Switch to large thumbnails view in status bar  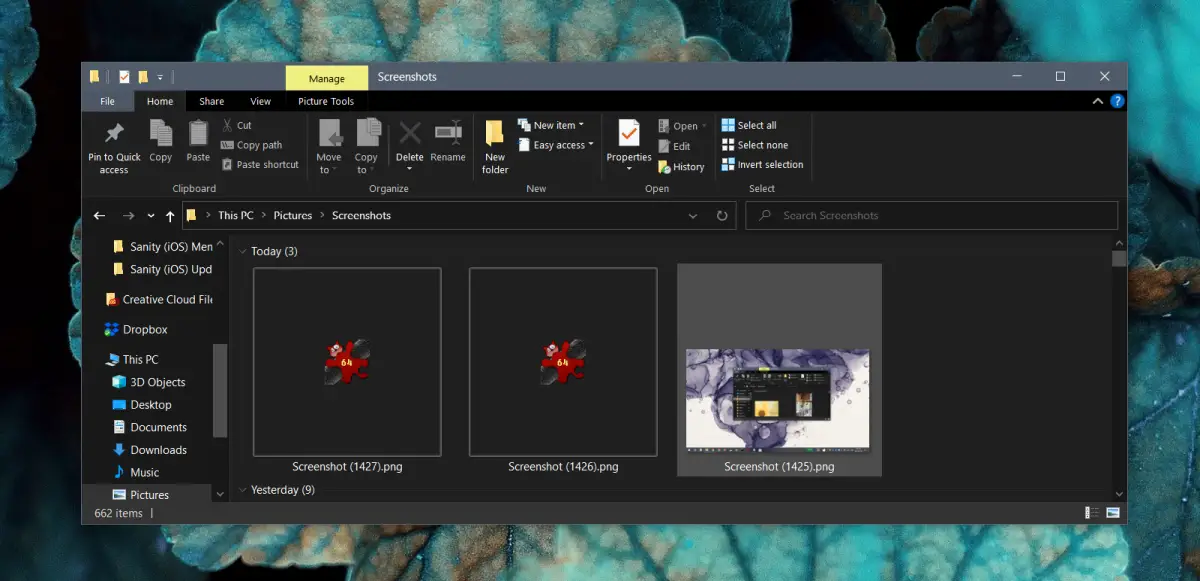click(1113, 513)
